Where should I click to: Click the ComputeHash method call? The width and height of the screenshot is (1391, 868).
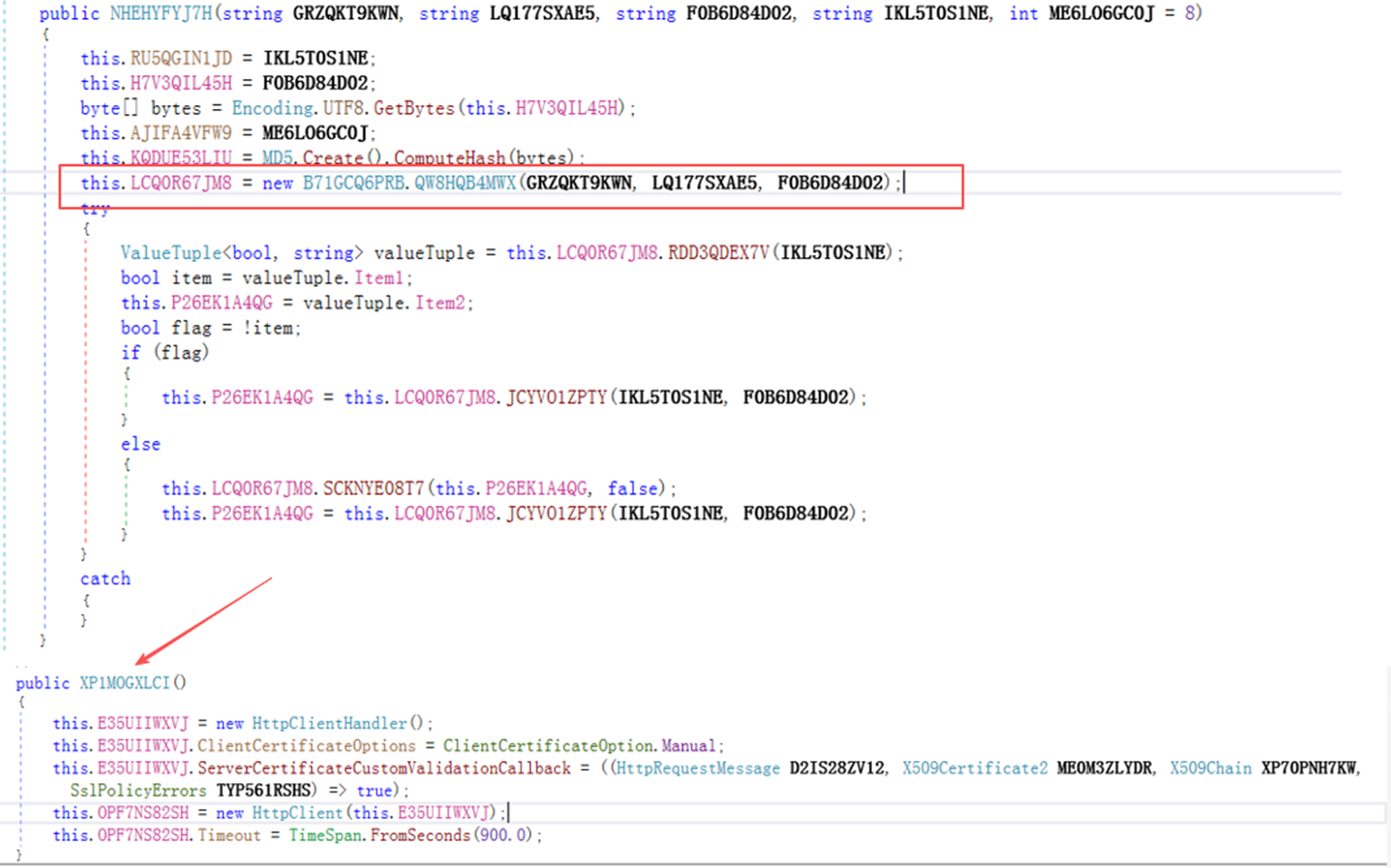450,157
